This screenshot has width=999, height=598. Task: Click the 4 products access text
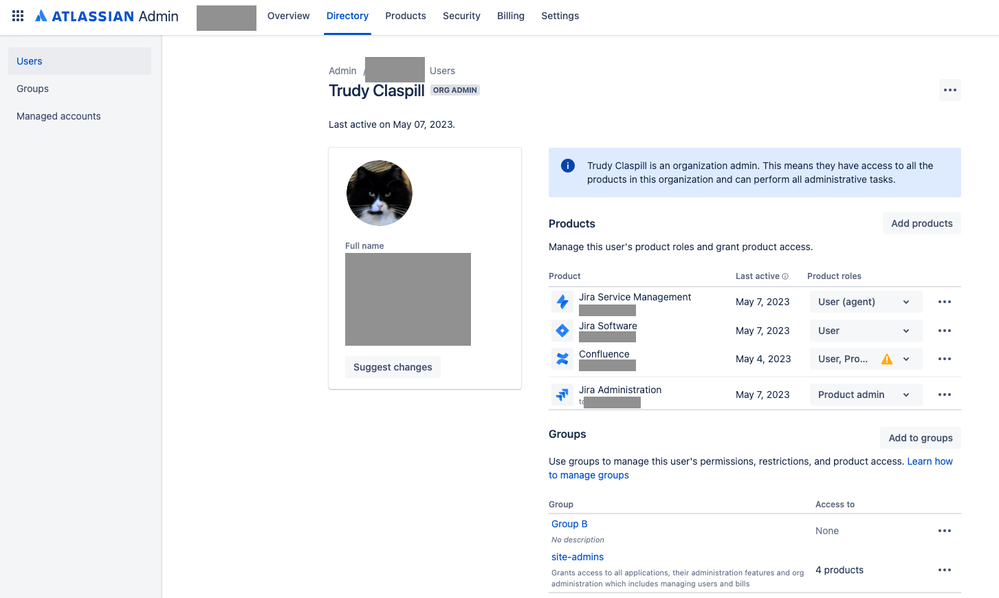tap(839, 570)
